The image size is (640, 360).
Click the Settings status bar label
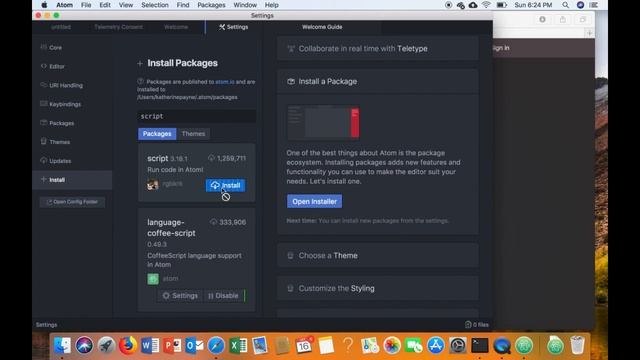click(47, 325)
